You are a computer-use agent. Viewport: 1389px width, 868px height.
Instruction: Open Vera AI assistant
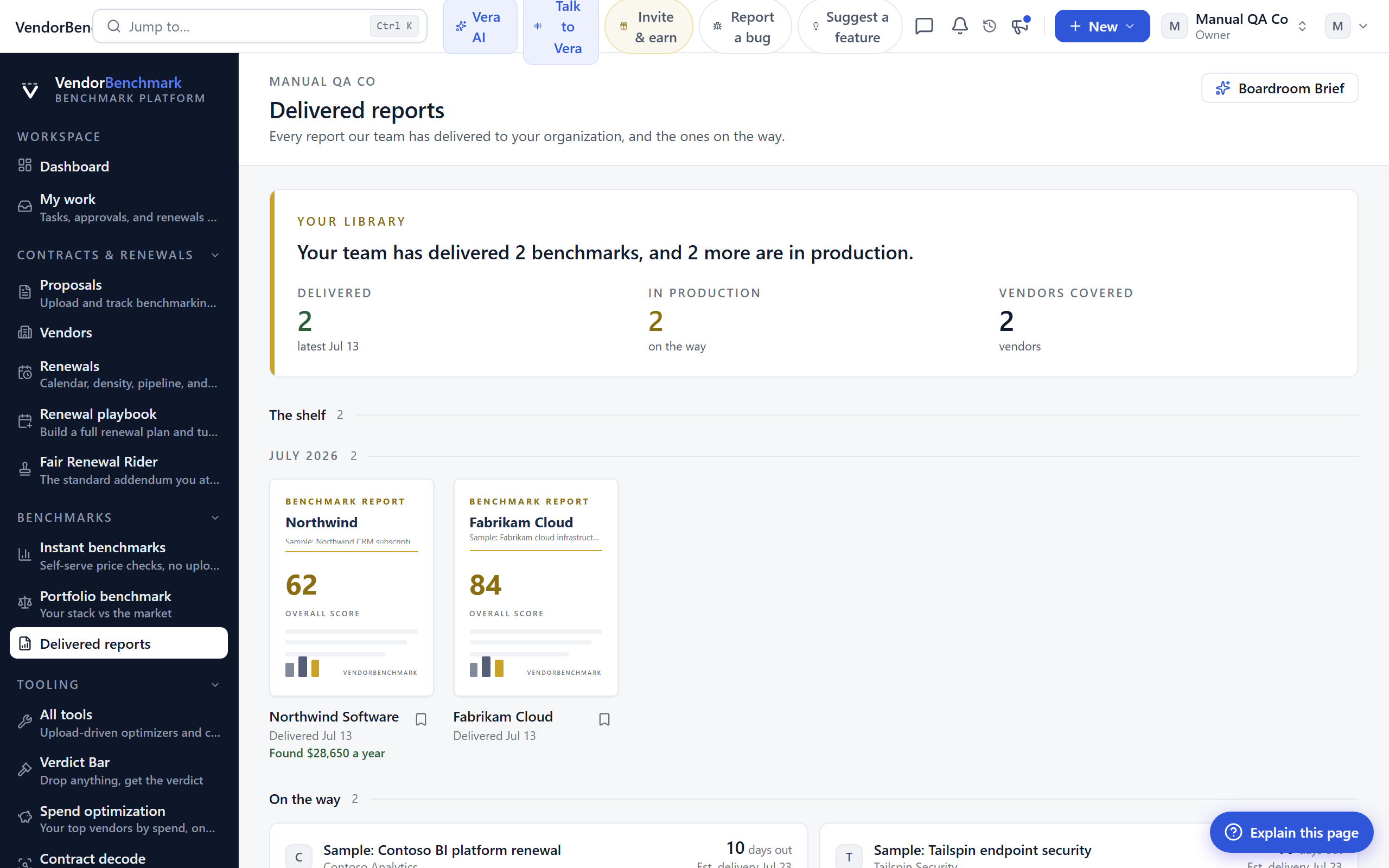pos(480,27)
